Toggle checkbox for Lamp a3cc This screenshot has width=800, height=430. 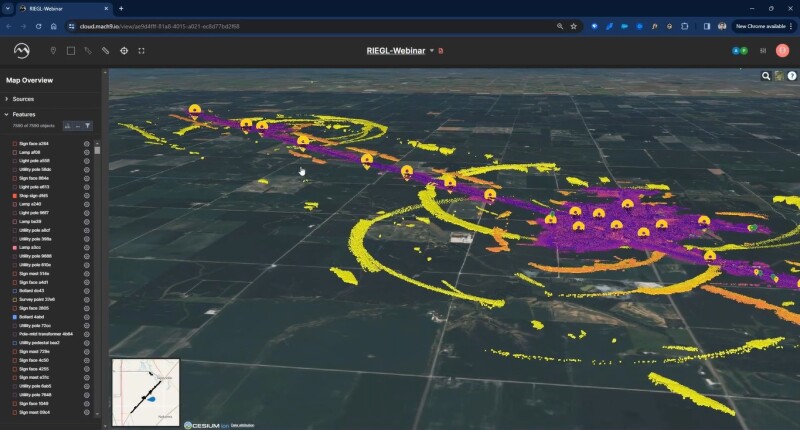[x=14, y=247]
